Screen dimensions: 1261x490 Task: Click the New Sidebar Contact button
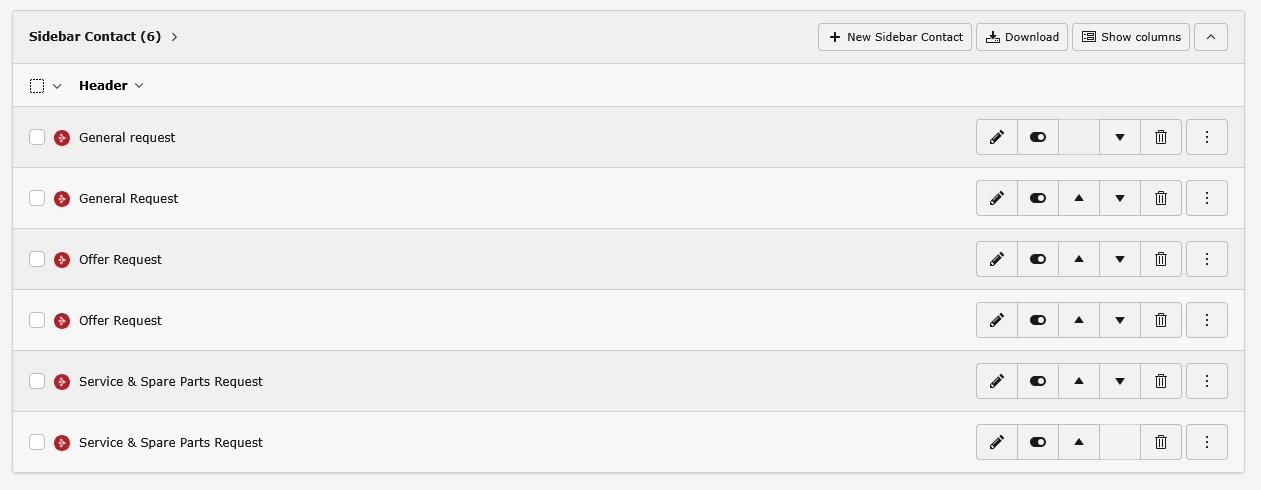tap(895, 37)
